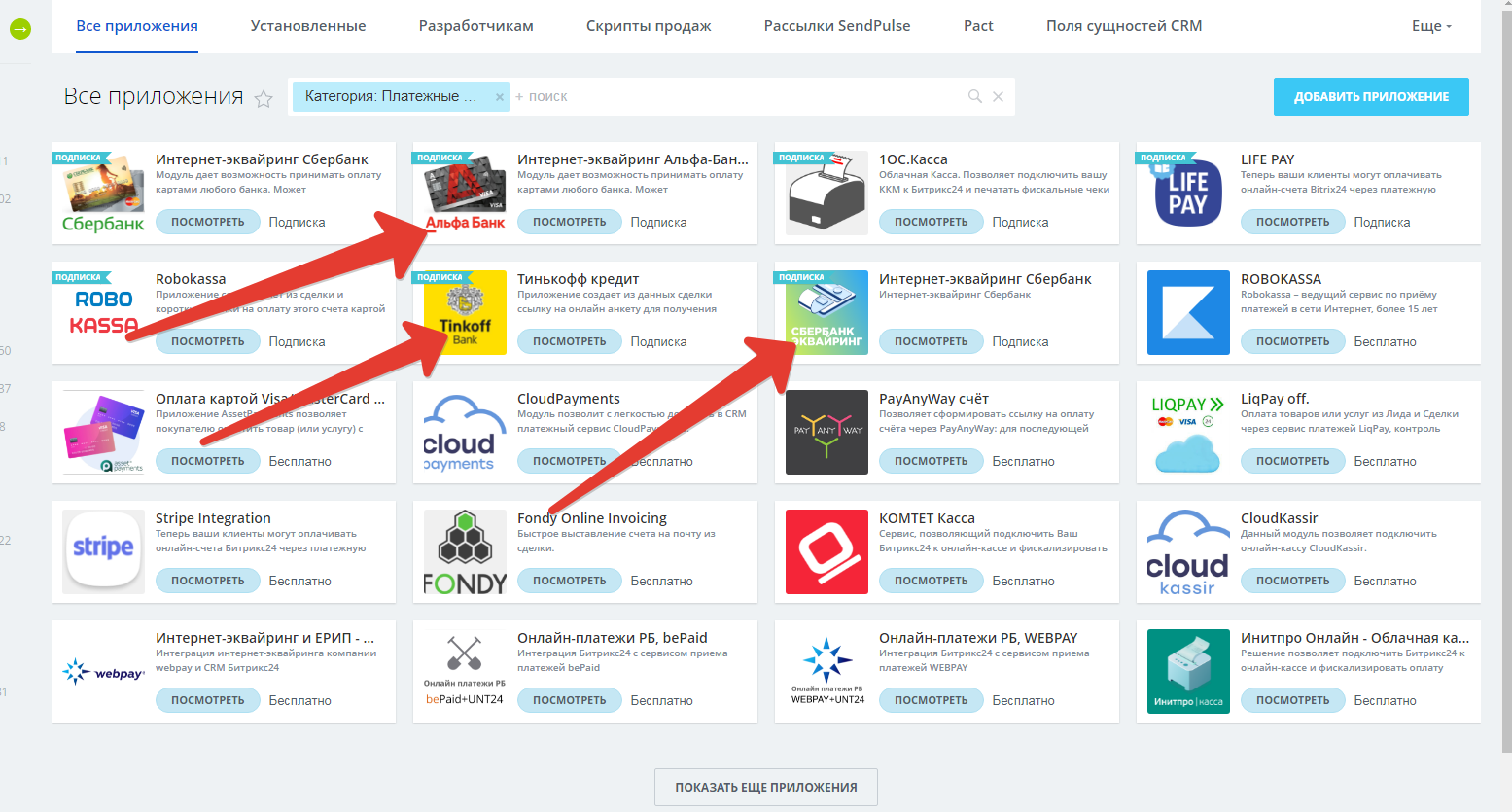Click the Tinkoff Bank app icon
Viewport: 1512px width, 812px height.
click(x=465, y=312)
